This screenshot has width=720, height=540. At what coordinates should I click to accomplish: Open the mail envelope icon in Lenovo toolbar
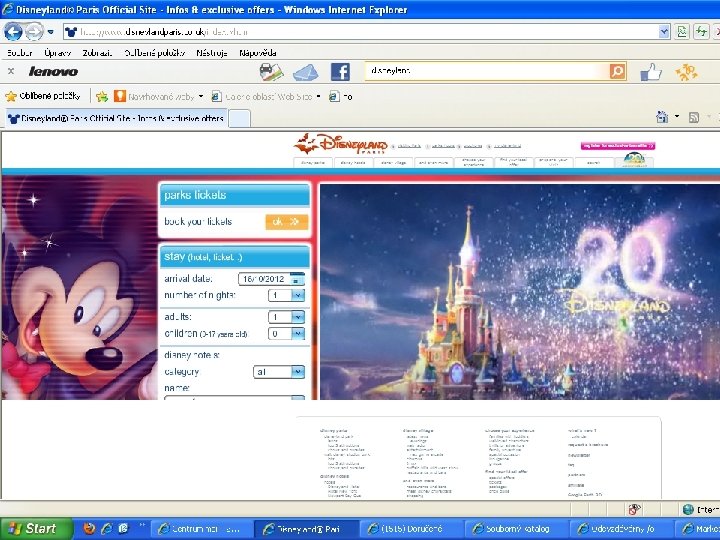coord(305,72)
